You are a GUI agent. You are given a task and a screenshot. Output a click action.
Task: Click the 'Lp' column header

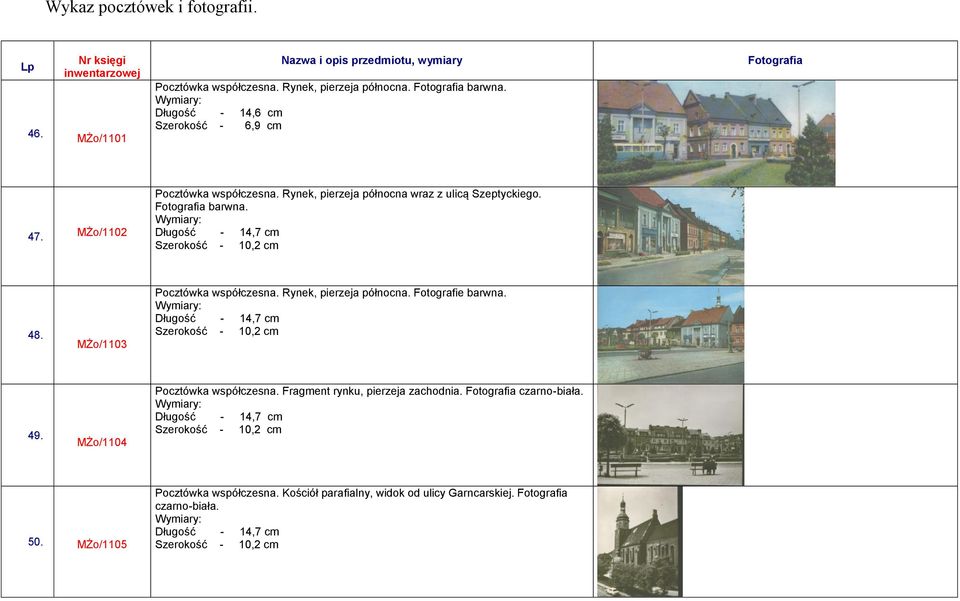coord(28,67)
